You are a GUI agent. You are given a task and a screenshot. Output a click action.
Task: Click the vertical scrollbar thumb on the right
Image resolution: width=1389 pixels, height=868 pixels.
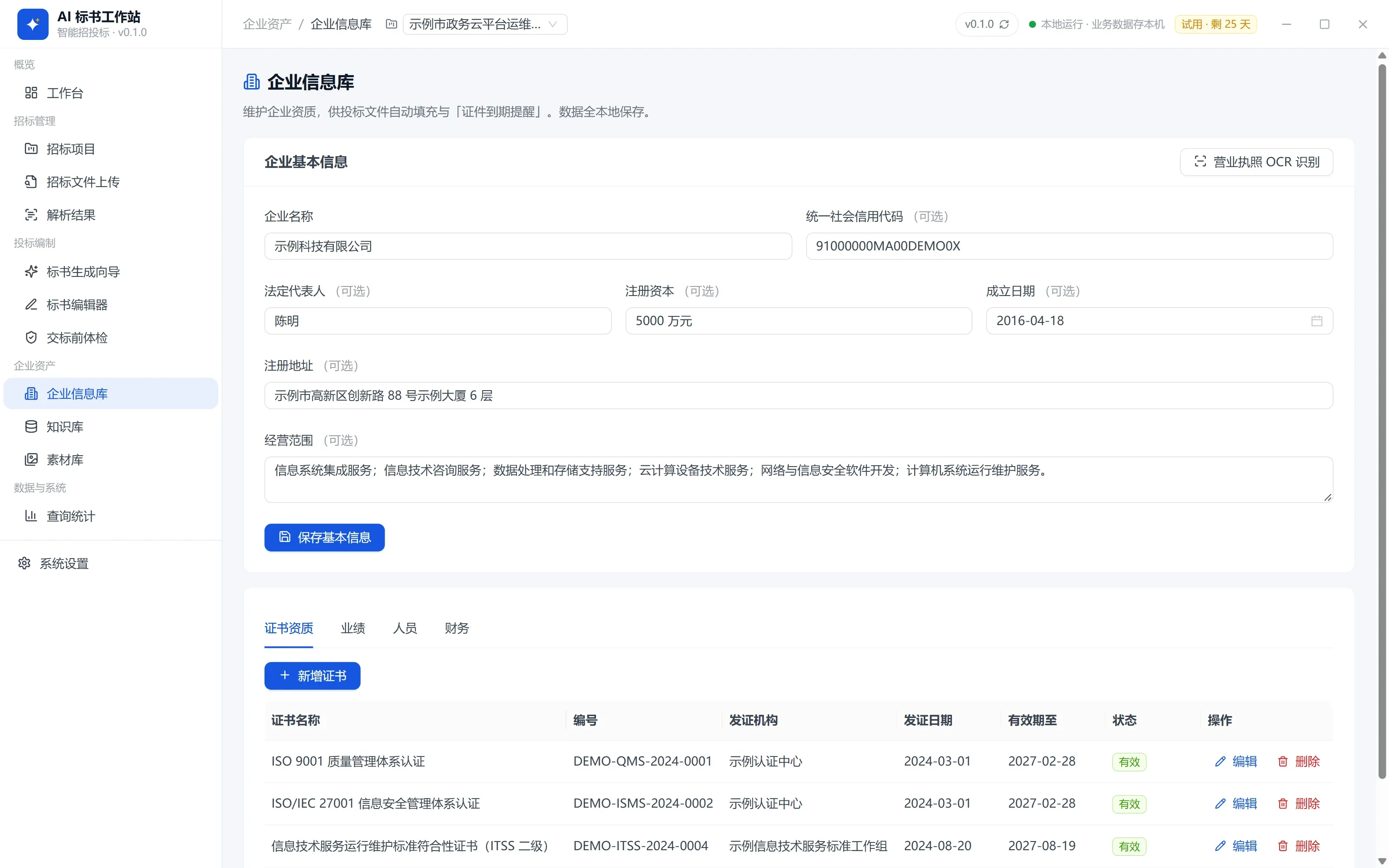pos(1382,422)
